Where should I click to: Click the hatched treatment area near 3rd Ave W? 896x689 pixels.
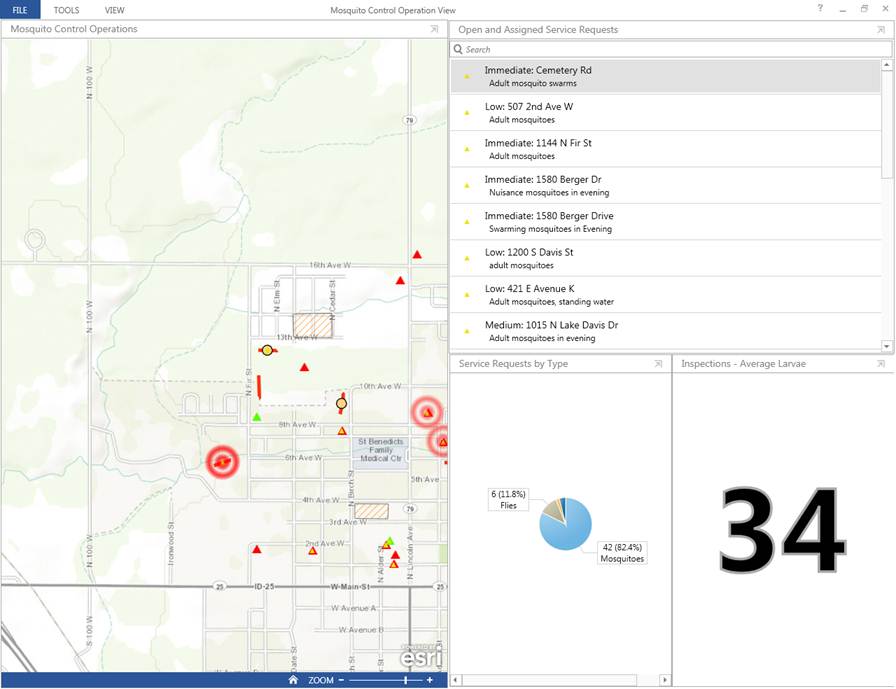[x=371, y=511]
